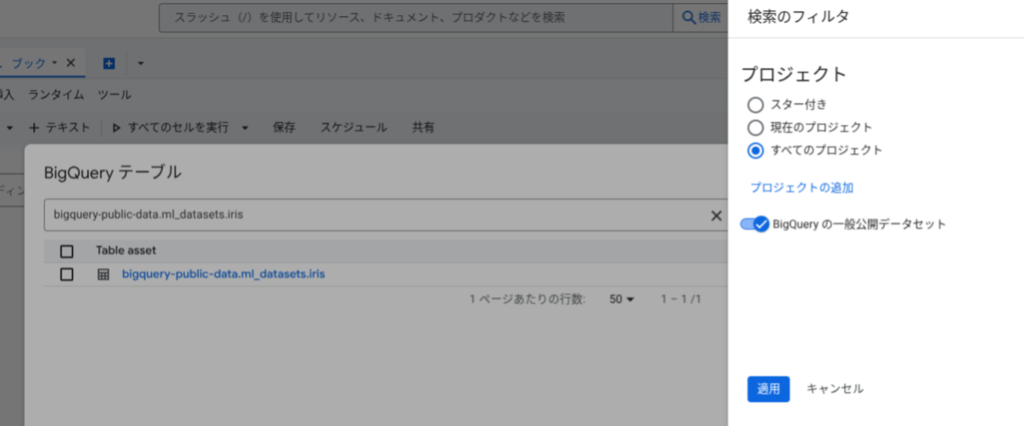This screenshot has width=1024, height=426.
Task: Expand the run-all cells dropdown arrow
Action: pyautogui.click(x=246, y=127)
